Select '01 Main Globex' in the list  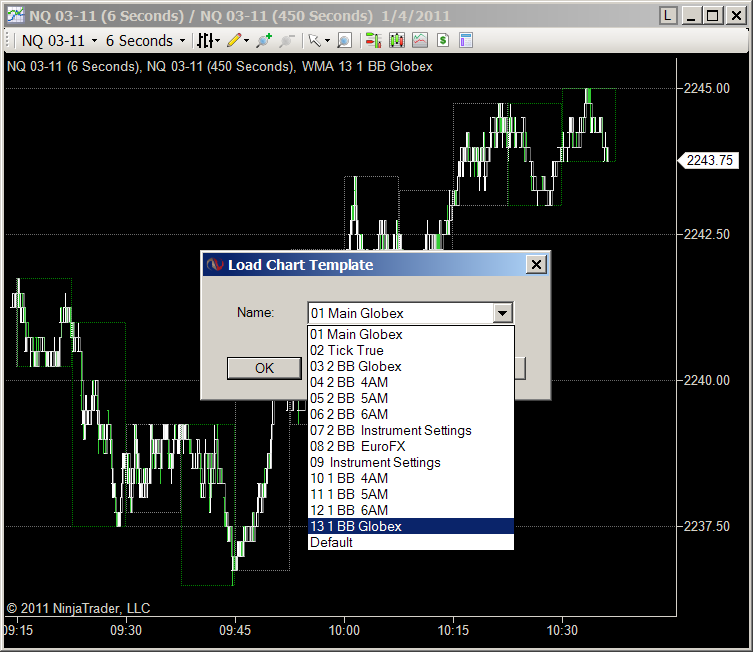tap(411, 334)
